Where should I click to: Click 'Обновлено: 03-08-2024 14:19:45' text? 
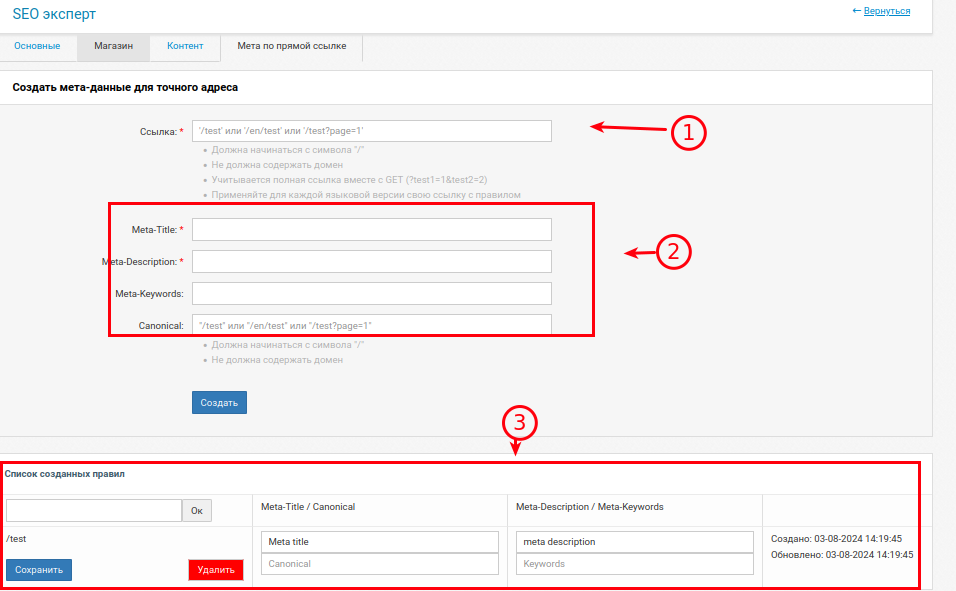point(842,555)
